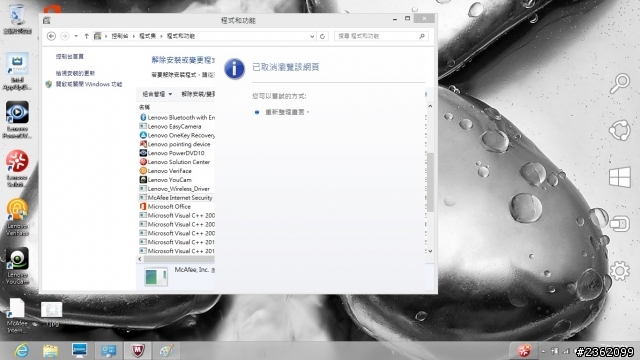Open Control Panel Home link
The image size is (640, 360).
[x=69, y=56]
